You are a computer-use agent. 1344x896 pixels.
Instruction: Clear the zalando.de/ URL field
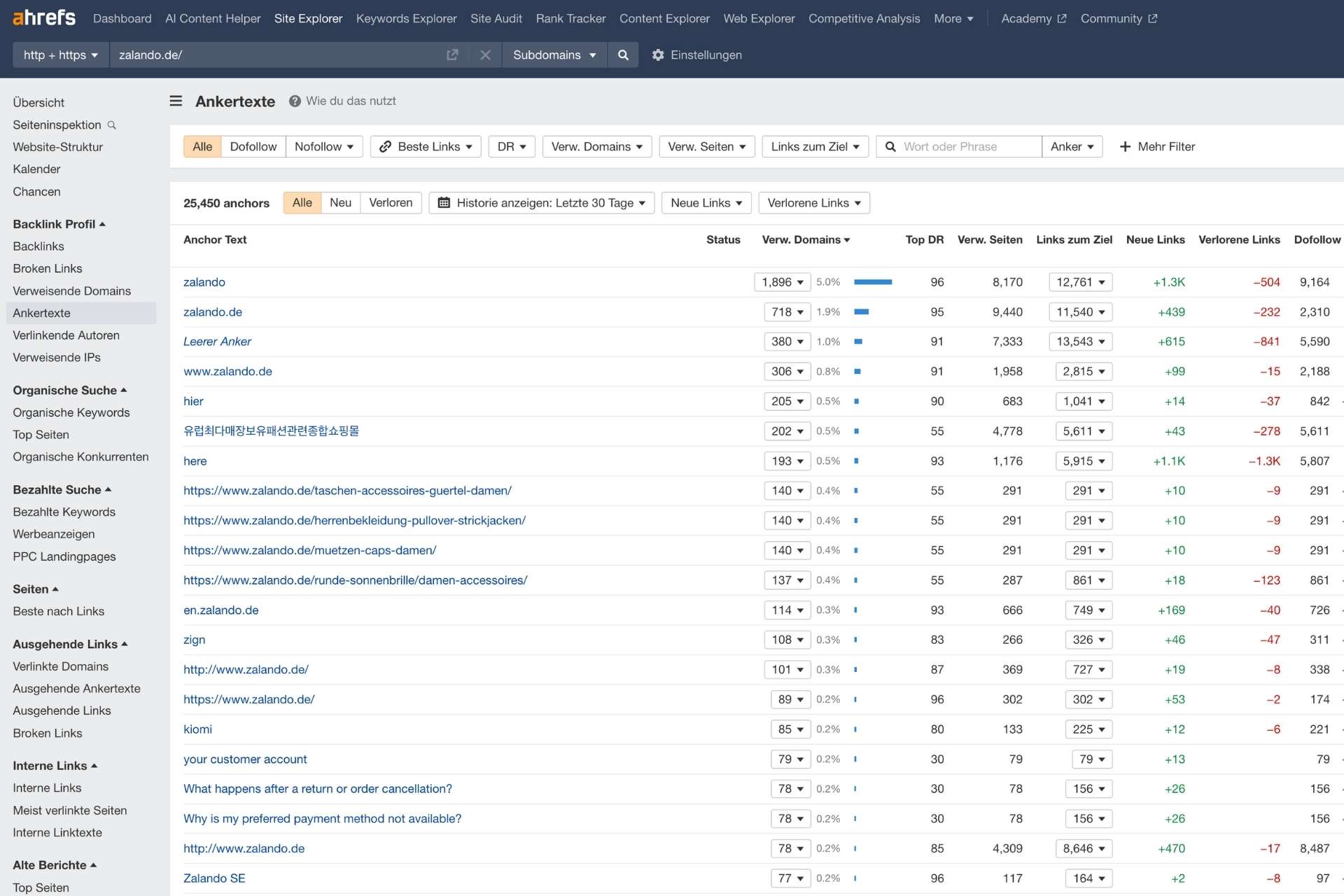485,55
